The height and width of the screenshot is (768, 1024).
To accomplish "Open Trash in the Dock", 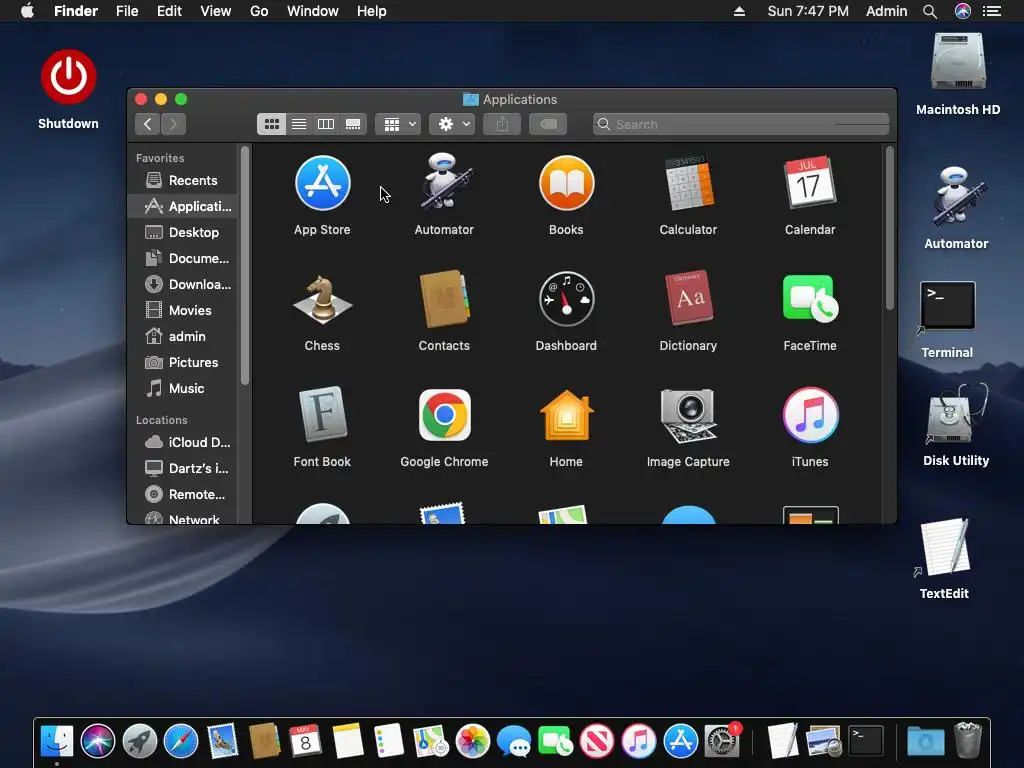I will [967, 740].
